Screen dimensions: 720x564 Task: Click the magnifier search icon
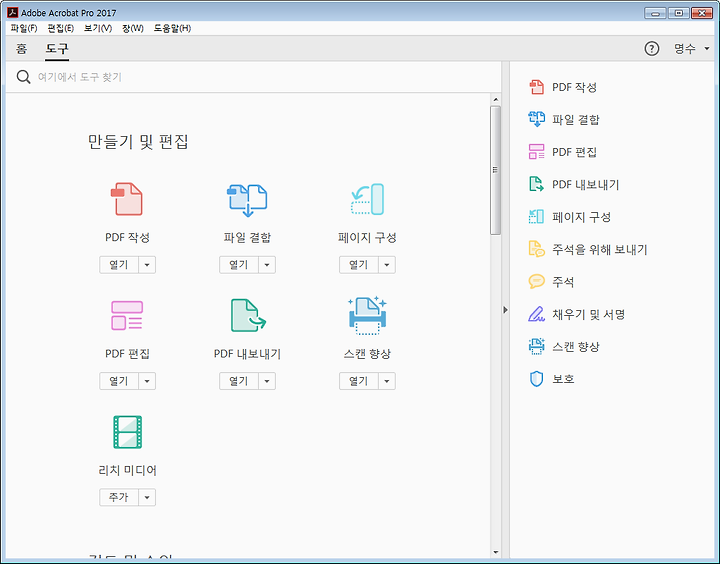pos(23,77)
